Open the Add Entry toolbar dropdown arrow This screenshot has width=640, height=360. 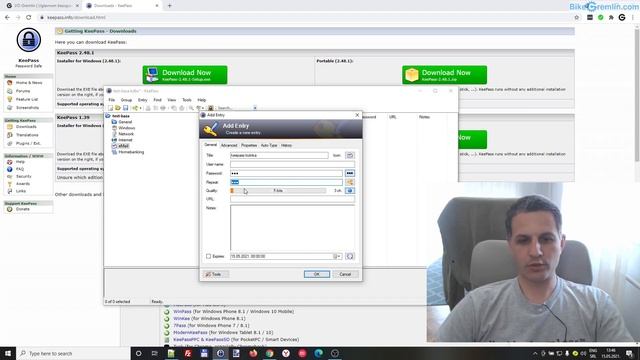[140, 108]
